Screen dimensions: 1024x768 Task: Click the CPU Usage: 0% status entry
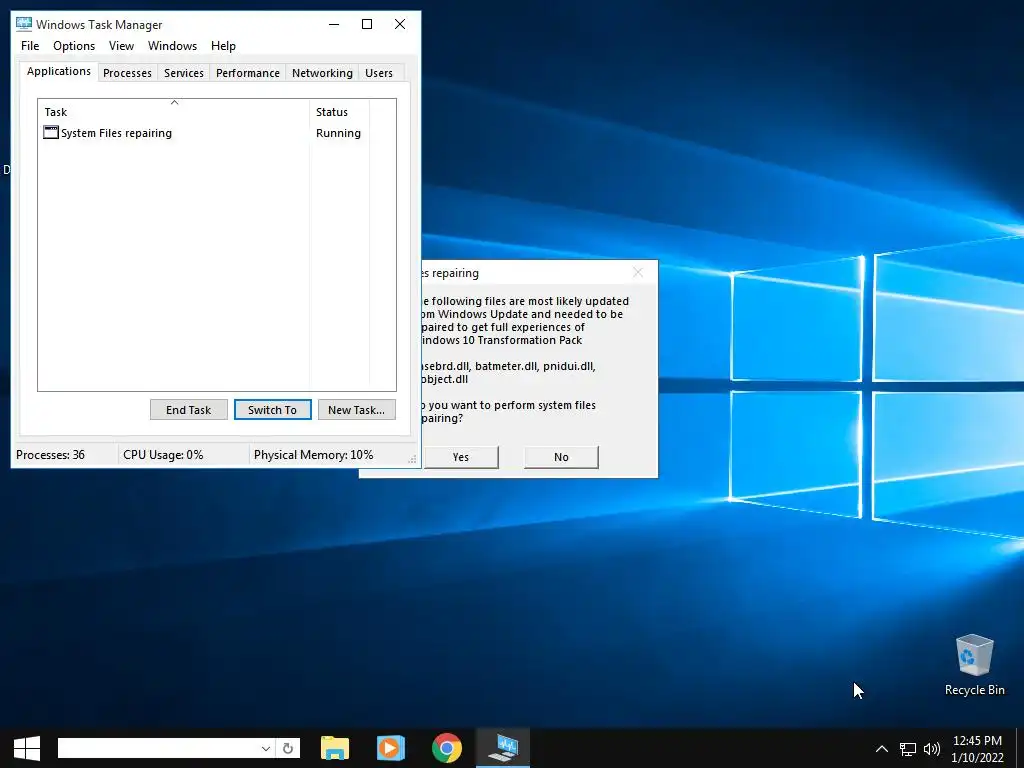(163, 455)
